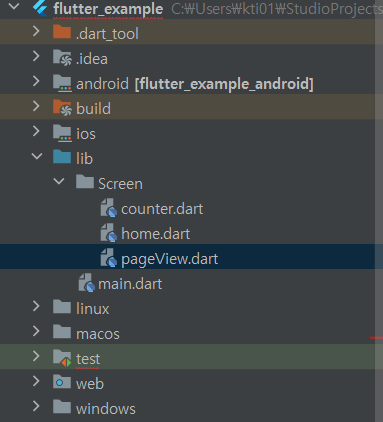Click the blue lib source folder icon
This screenshot has width=383, height=422.
coord(62,157)
